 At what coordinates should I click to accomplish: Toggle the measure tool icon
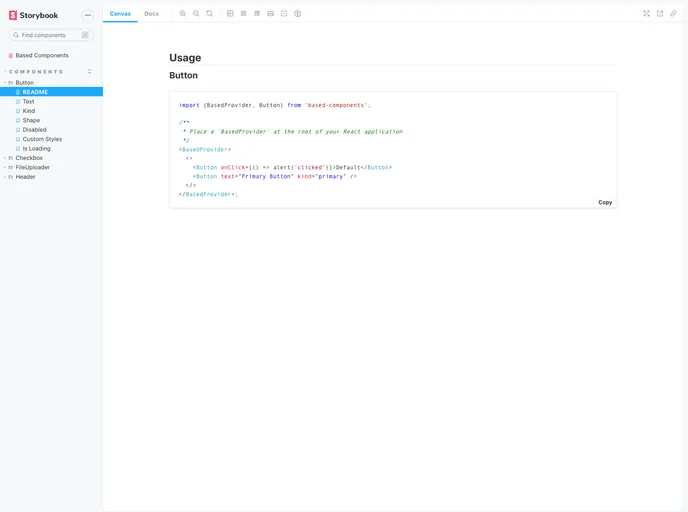[271, 14]
